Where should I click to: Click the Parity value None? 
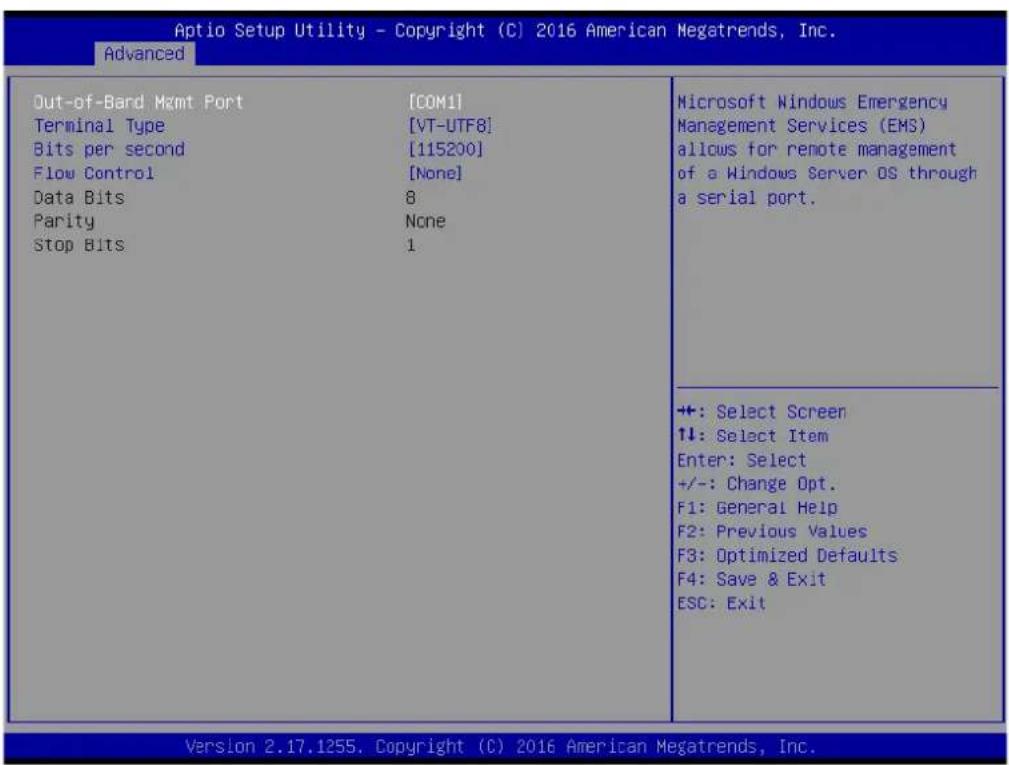point(425,221)
